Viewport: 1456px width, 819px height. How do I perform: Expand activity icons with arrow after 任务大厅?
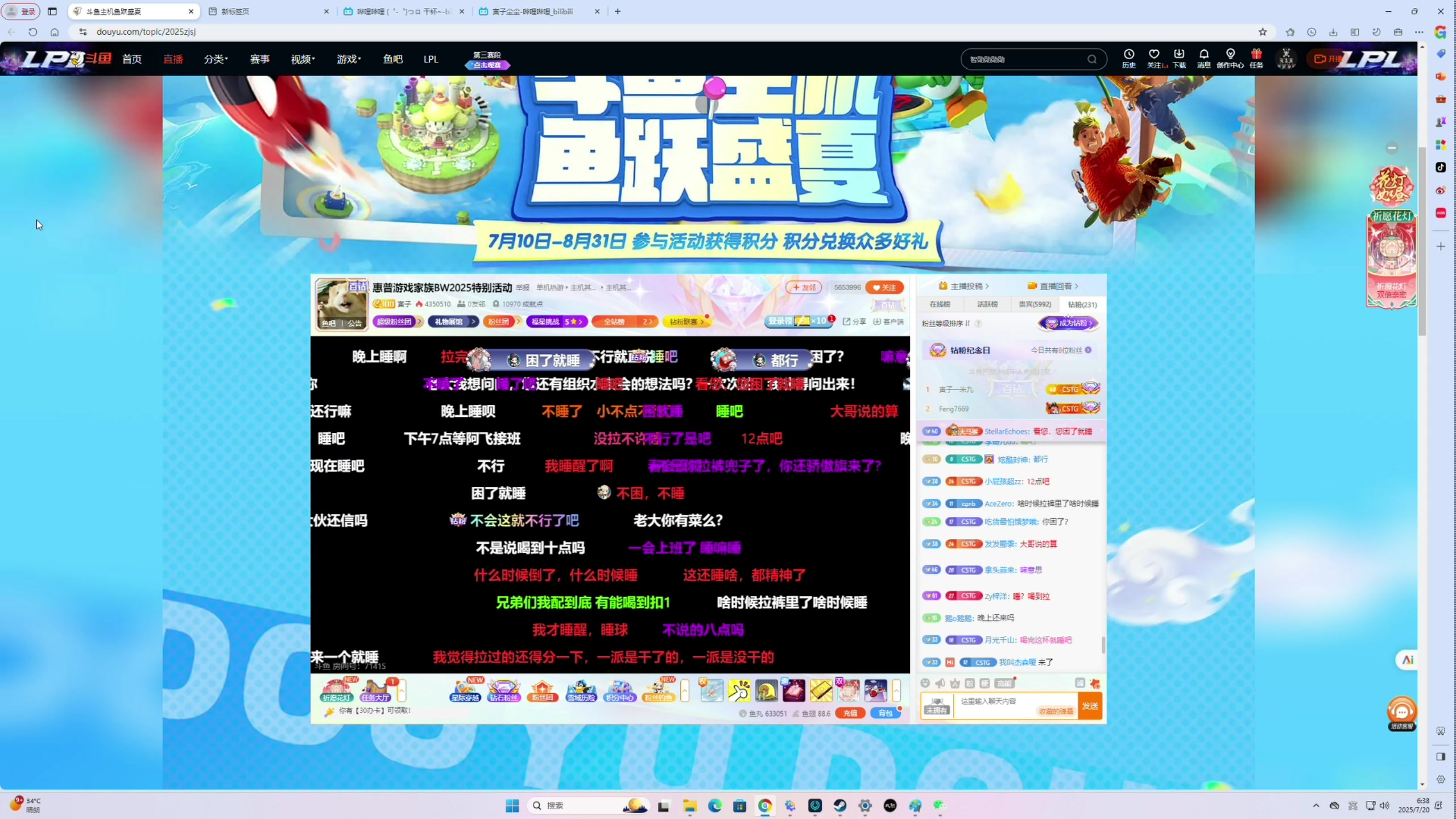402,690
